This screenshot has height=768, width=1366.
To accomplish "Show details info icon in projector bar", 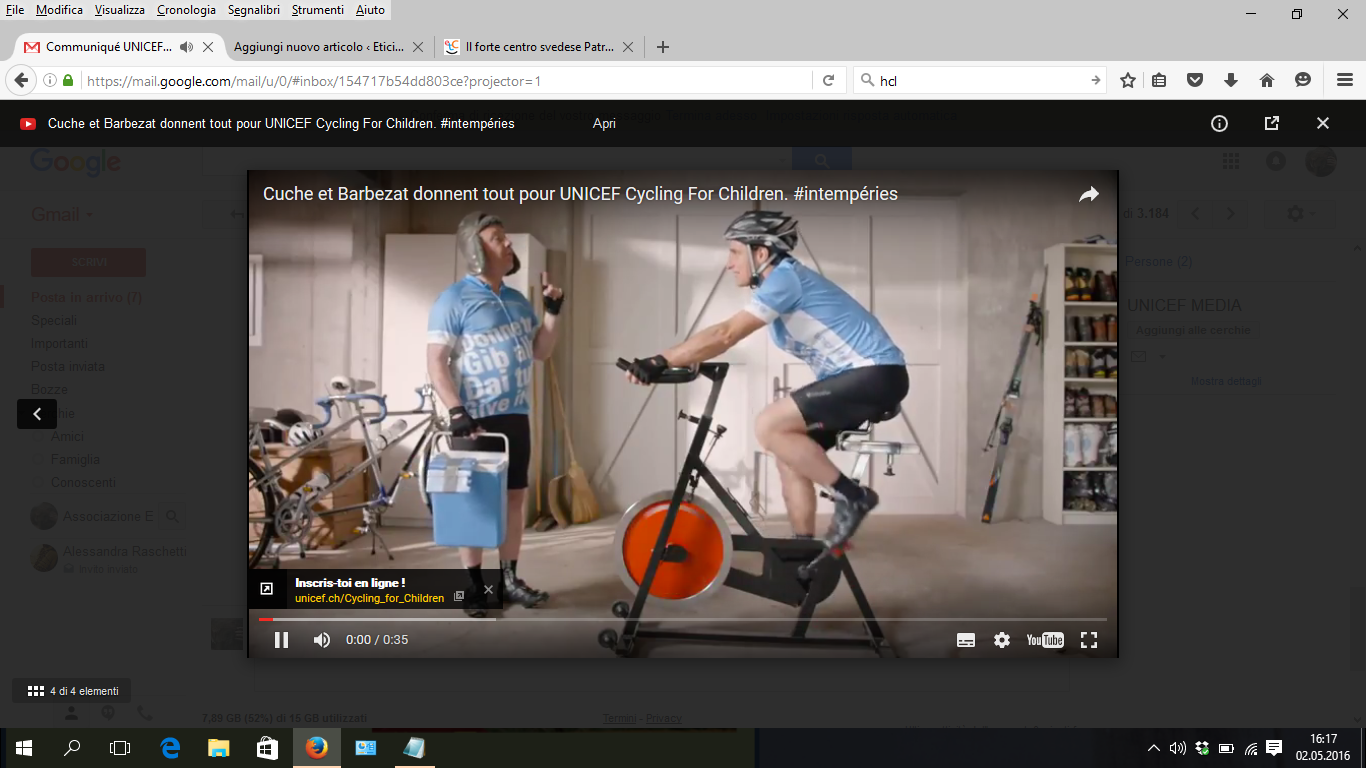I will [1219, 124].
